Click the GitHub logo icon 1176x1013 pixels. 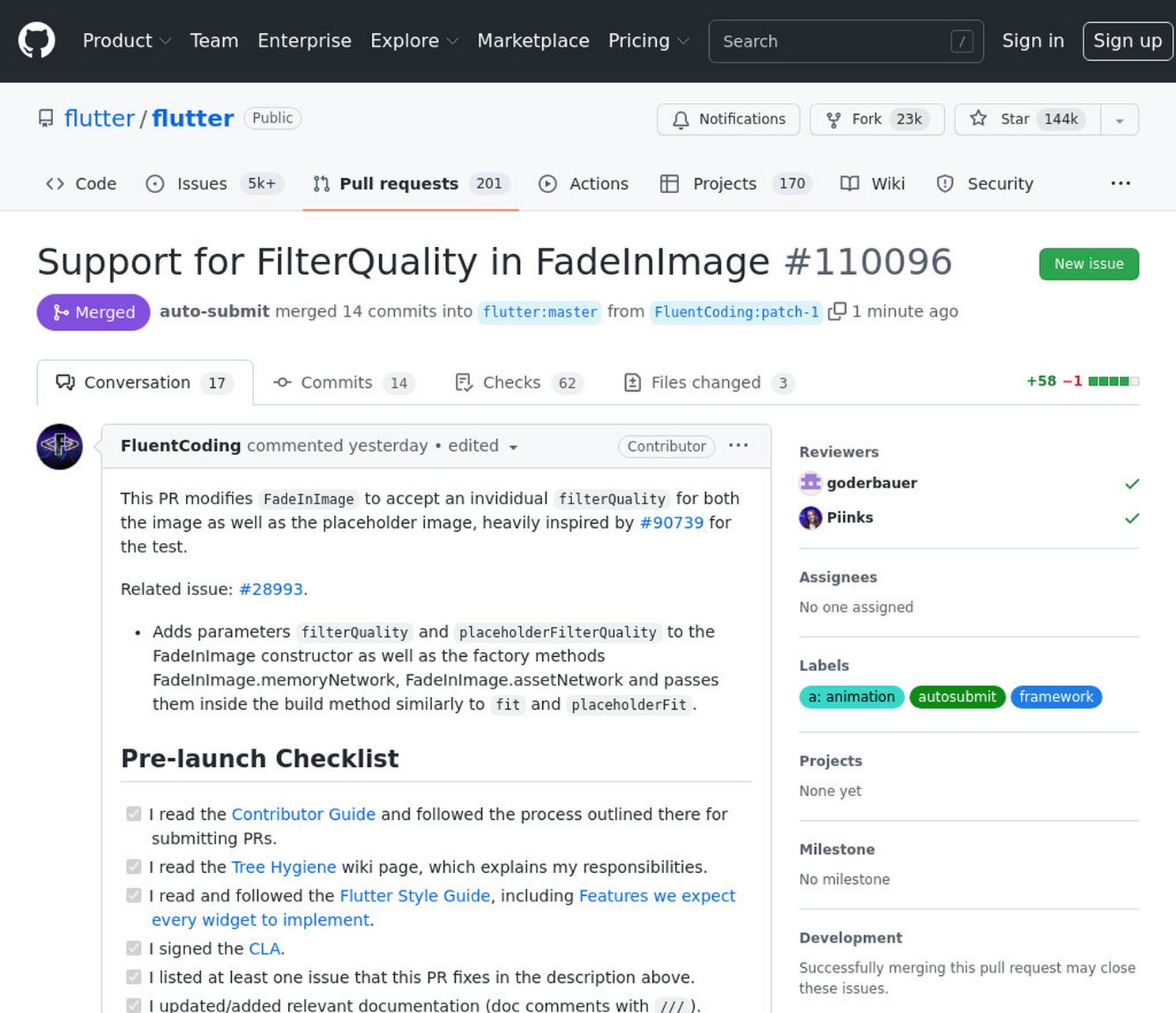[x=36, y=40]
